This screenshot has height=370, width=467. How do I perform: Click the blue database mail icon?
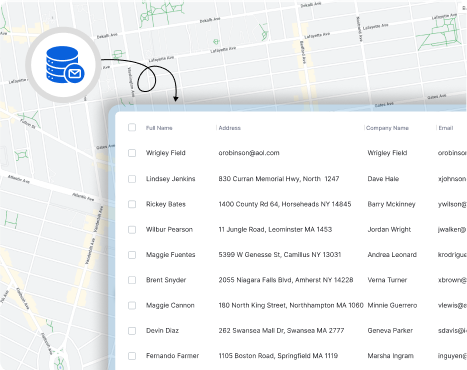click(65, 65)
